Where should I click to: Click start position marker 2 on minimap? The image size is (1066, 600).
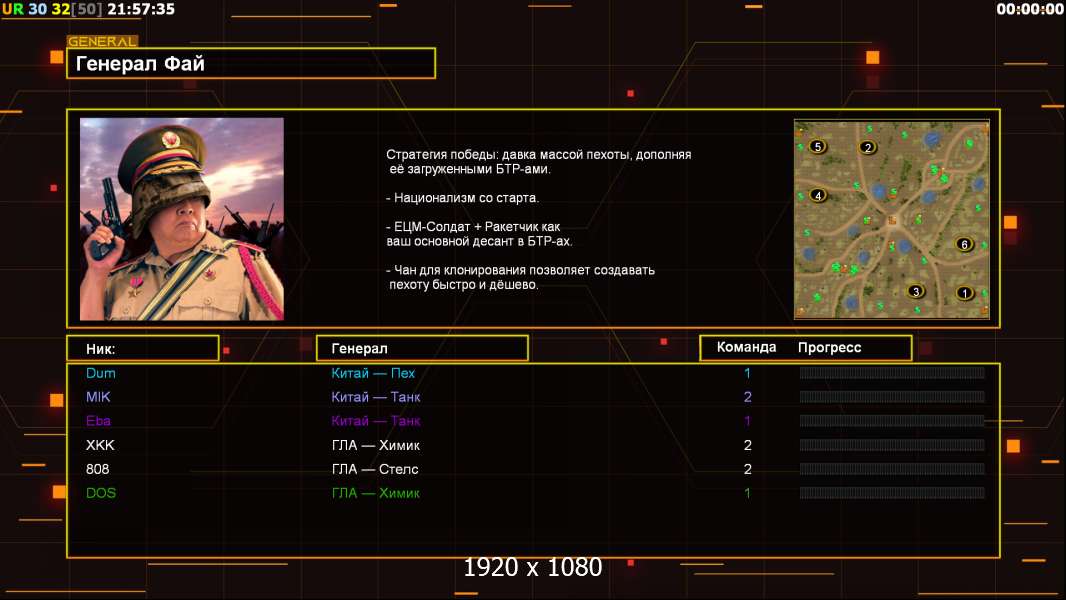867,147
